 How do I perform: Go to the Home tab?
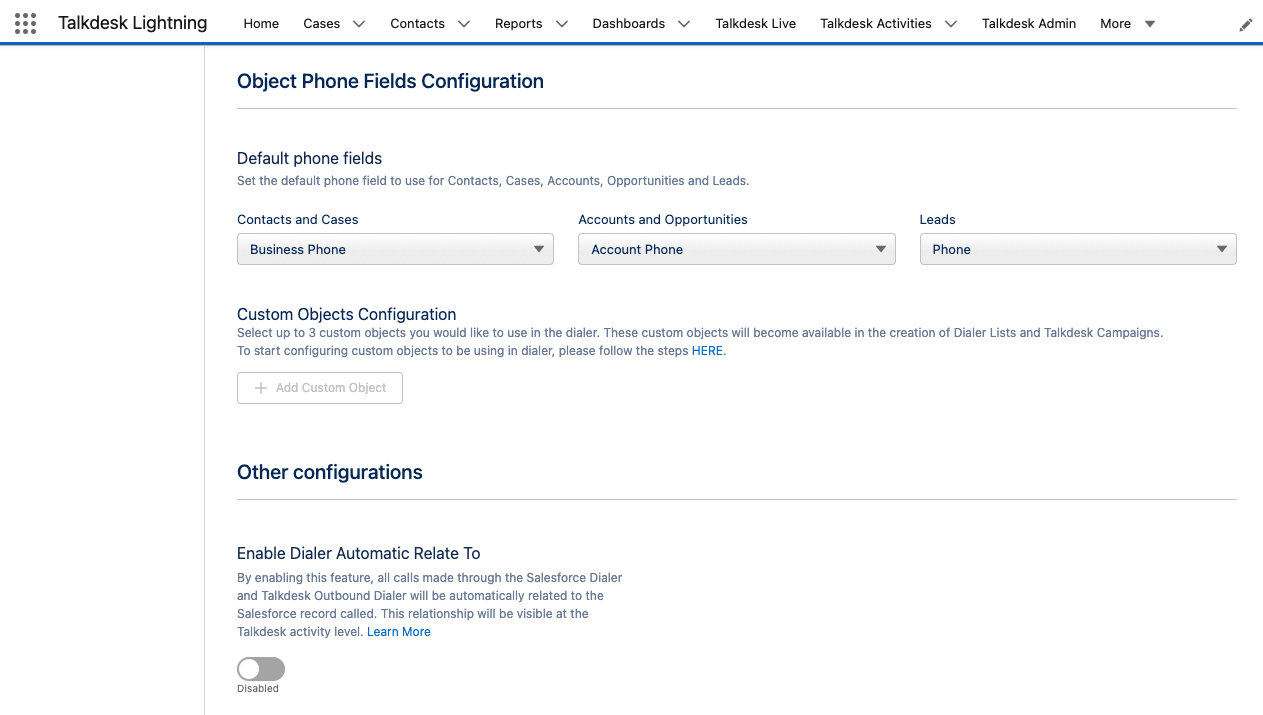(261, 23)
